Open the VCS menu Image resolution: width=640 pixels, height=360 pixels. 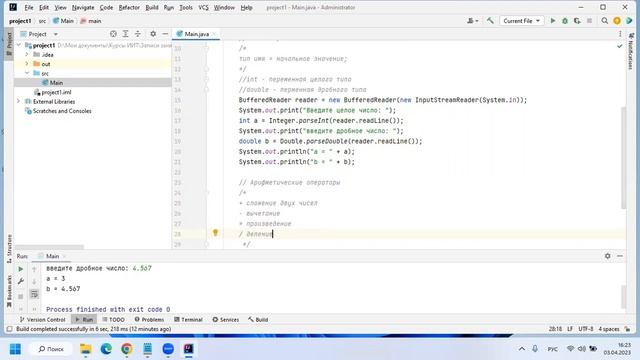203,7
